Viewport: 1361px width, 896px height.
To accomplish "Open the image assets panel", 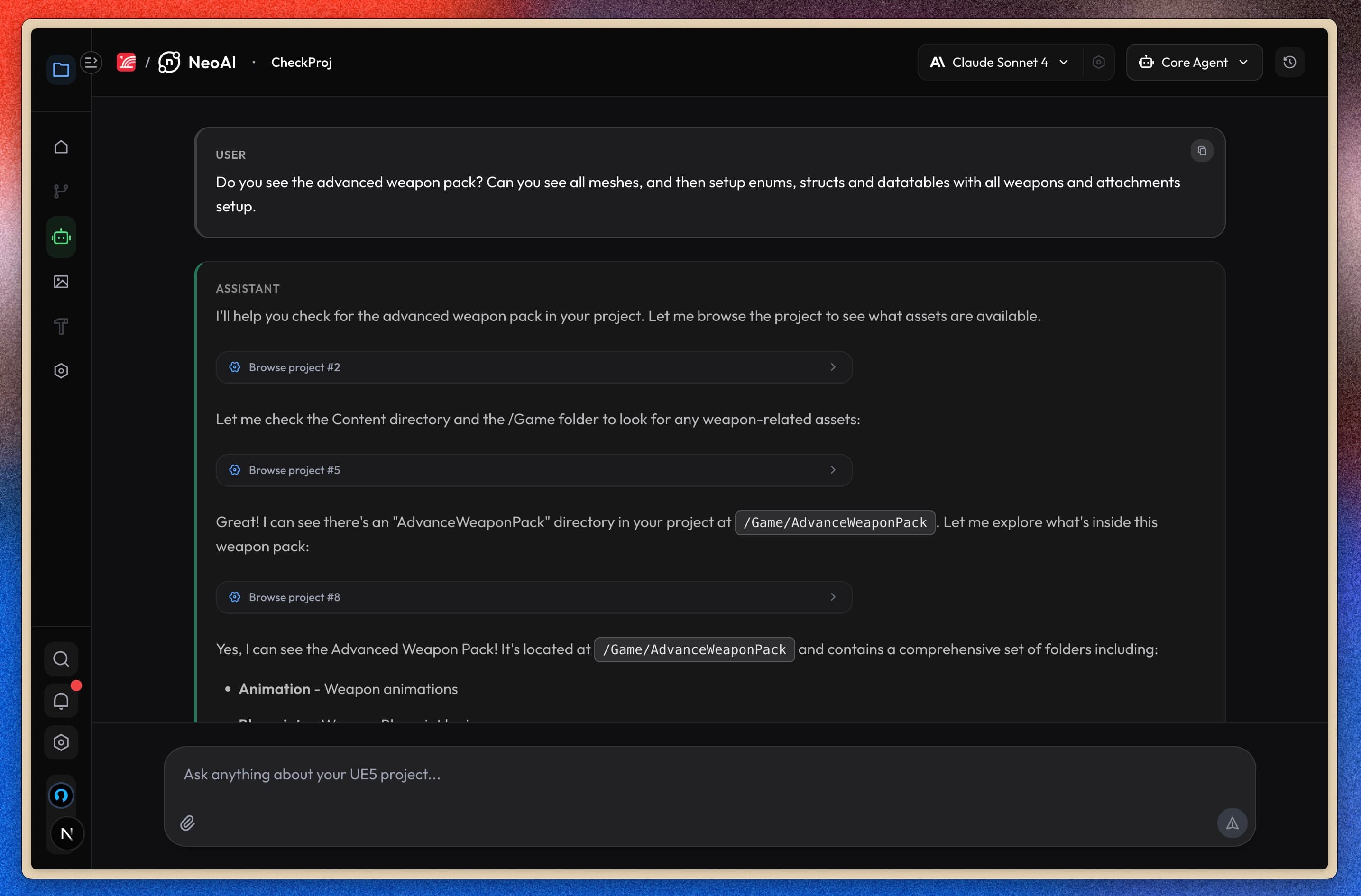I will (x=61, y=281).
